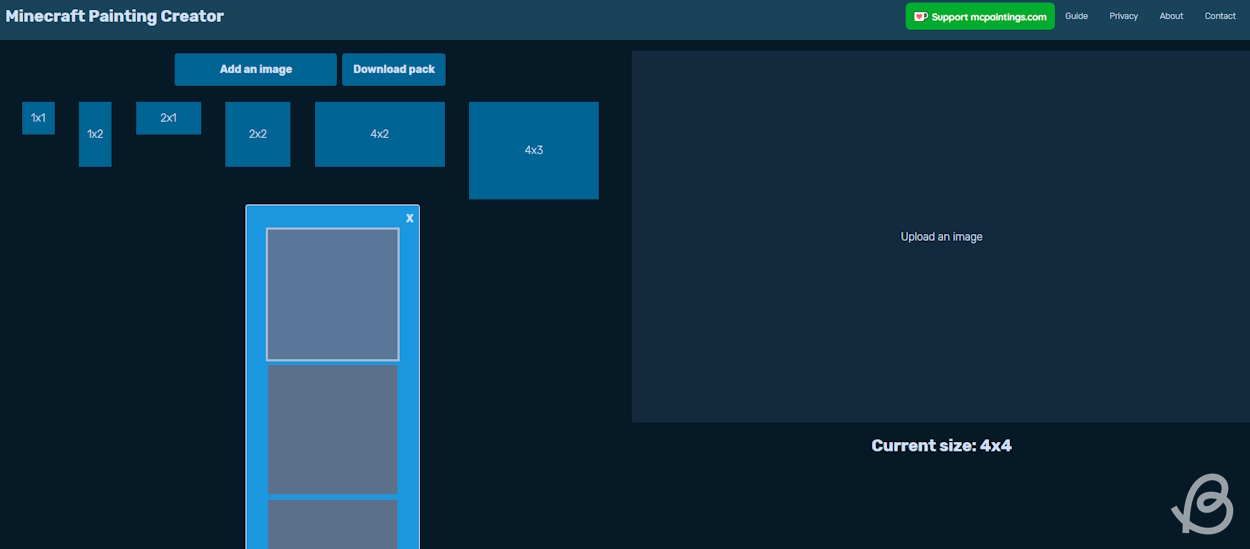Screen dimensions: 1250x549
Task: Pick the 4x3 painting size
Action: click(533, 150)
